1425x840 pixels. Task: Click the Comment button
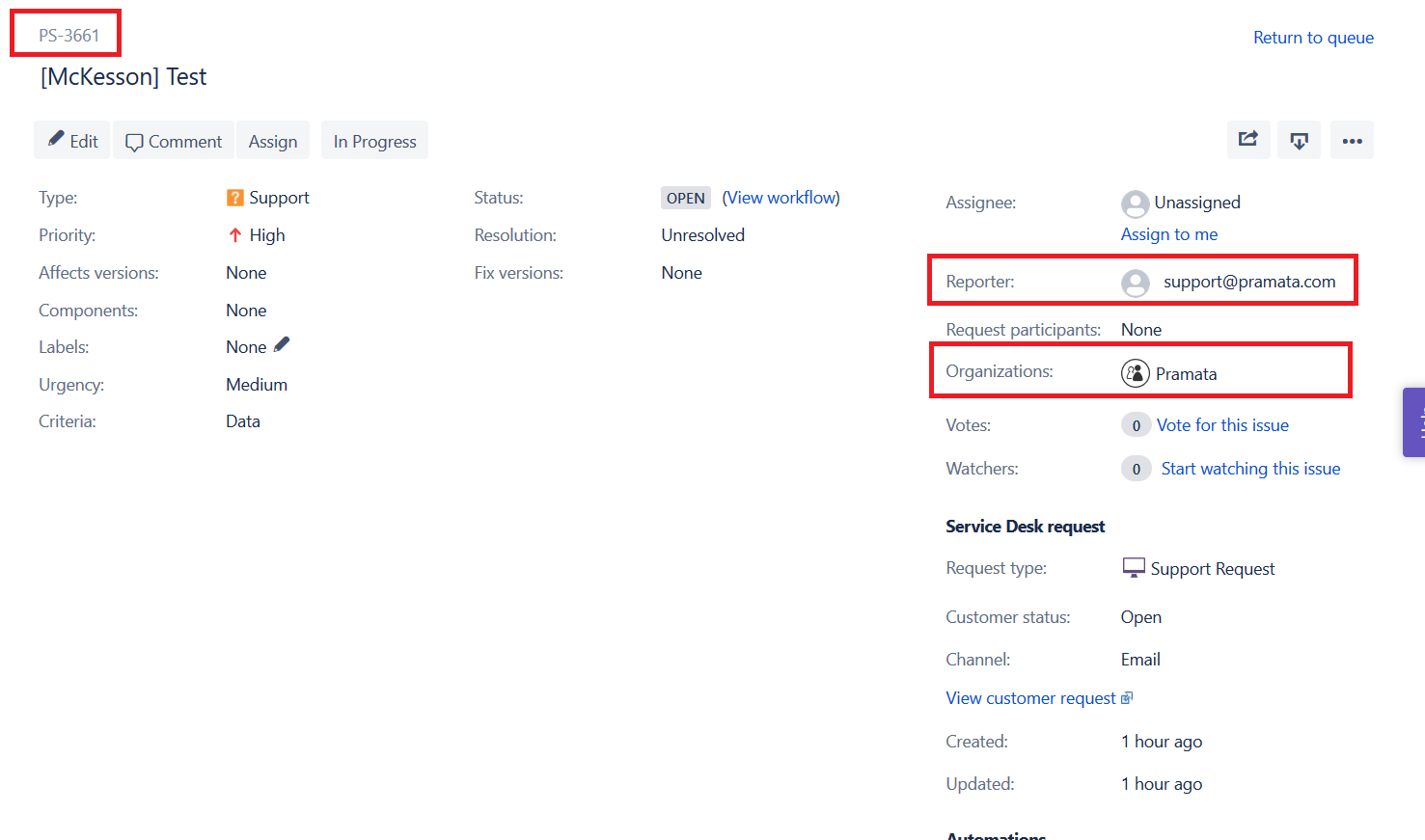click(174, 140)
